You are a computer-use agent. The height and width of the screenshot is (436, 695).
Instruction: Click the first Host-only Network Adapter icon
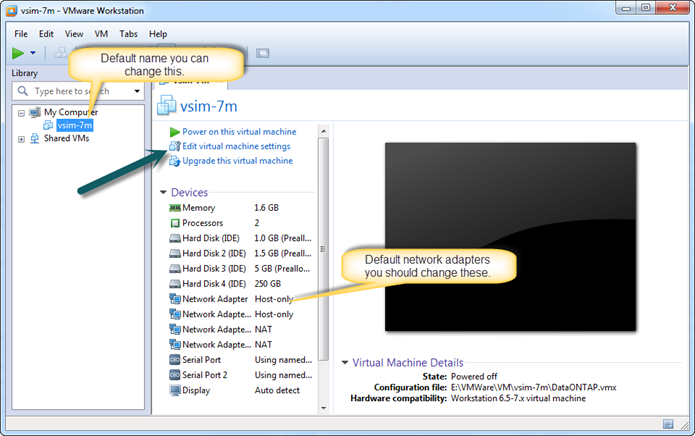[175, 299]
